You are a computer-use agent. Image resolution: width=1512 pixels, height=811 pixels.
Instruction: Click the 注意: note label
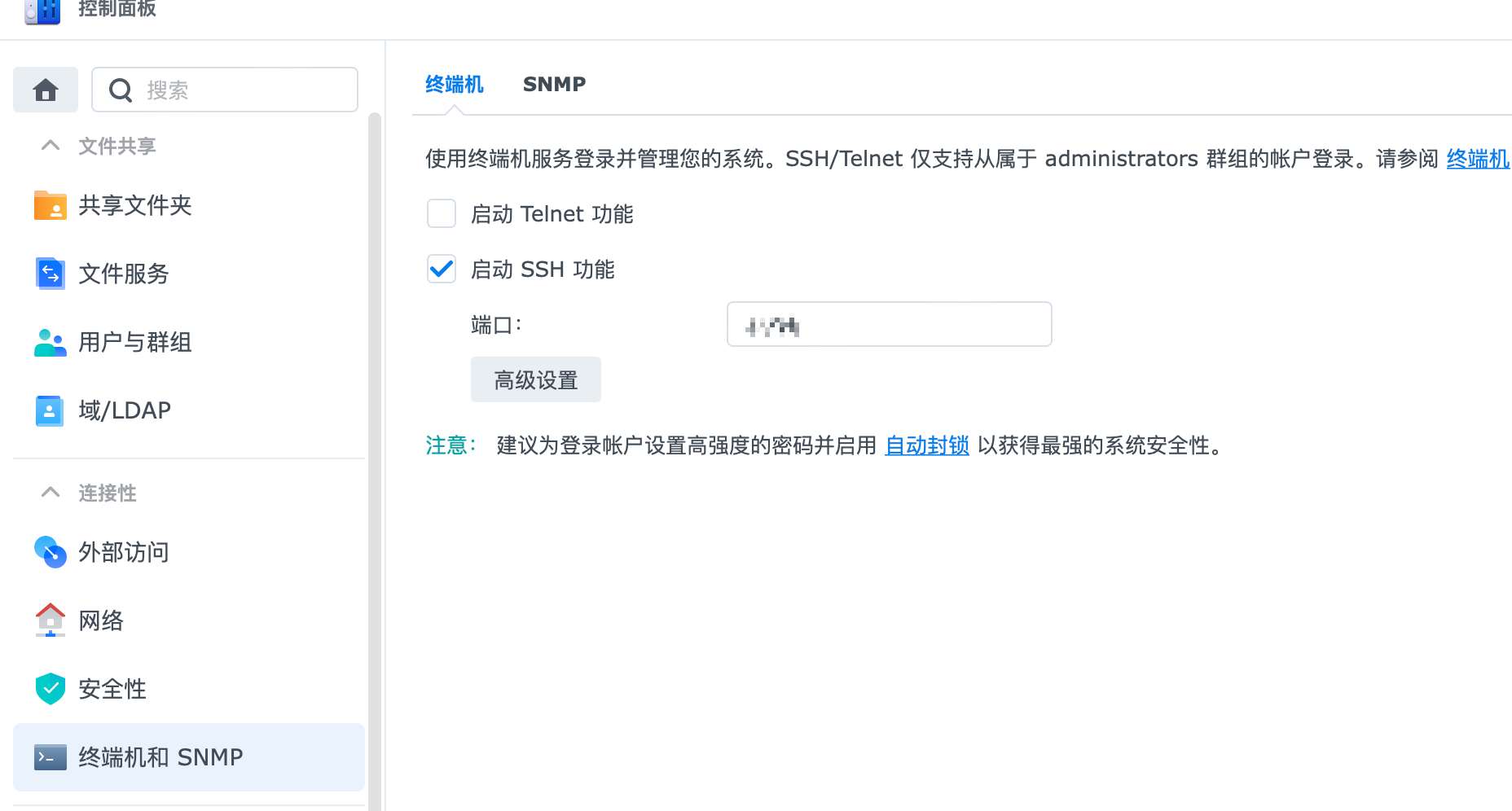tap(451, 445)
